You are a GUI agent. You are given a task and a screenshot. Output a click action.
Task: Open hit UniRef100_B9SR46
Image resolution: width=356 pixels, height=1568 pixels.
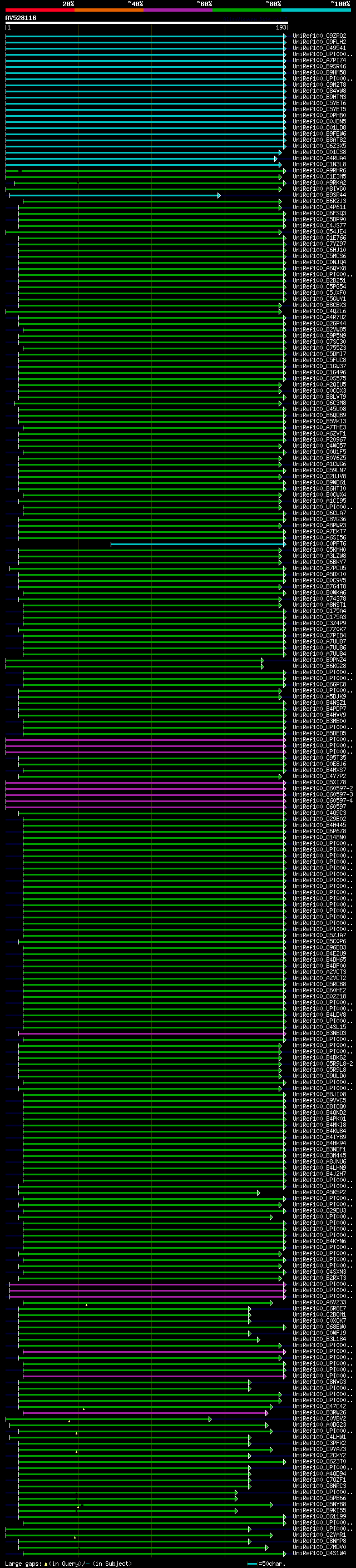tap(319, 66)
